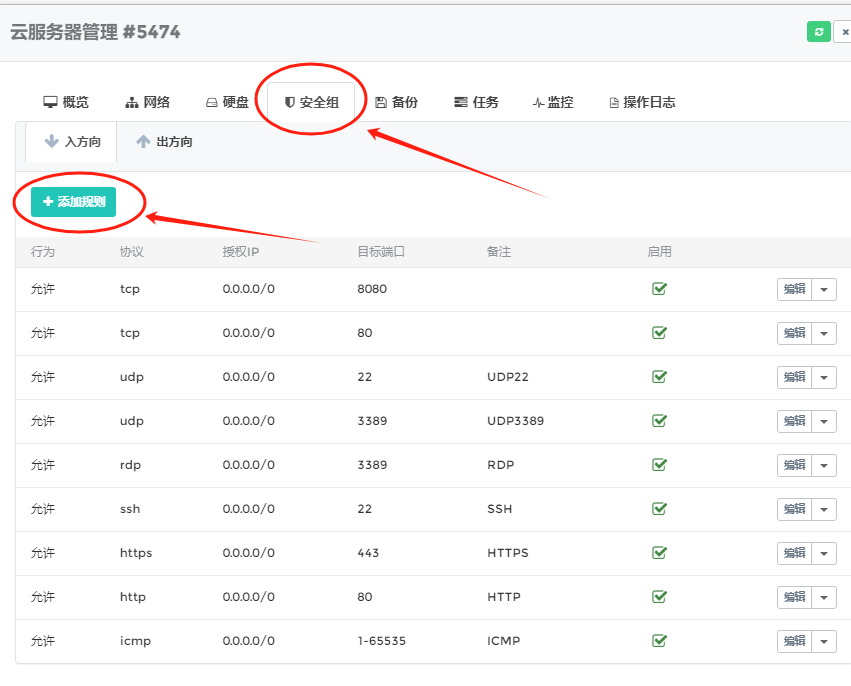
Task: Switch to 出方向 outbound rules
Action: coord(165,142)
